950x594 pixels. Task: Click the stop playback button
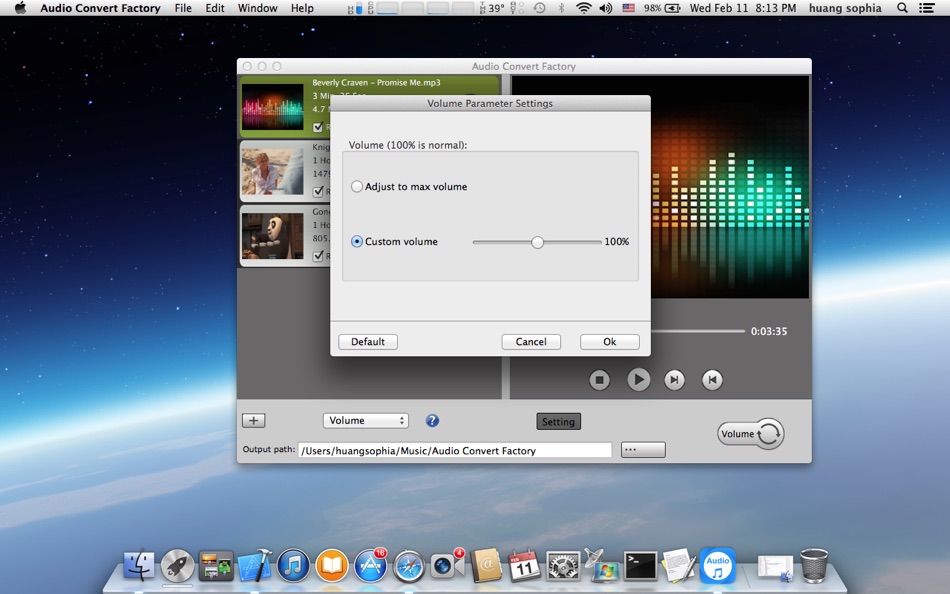(x=599, y=380)
